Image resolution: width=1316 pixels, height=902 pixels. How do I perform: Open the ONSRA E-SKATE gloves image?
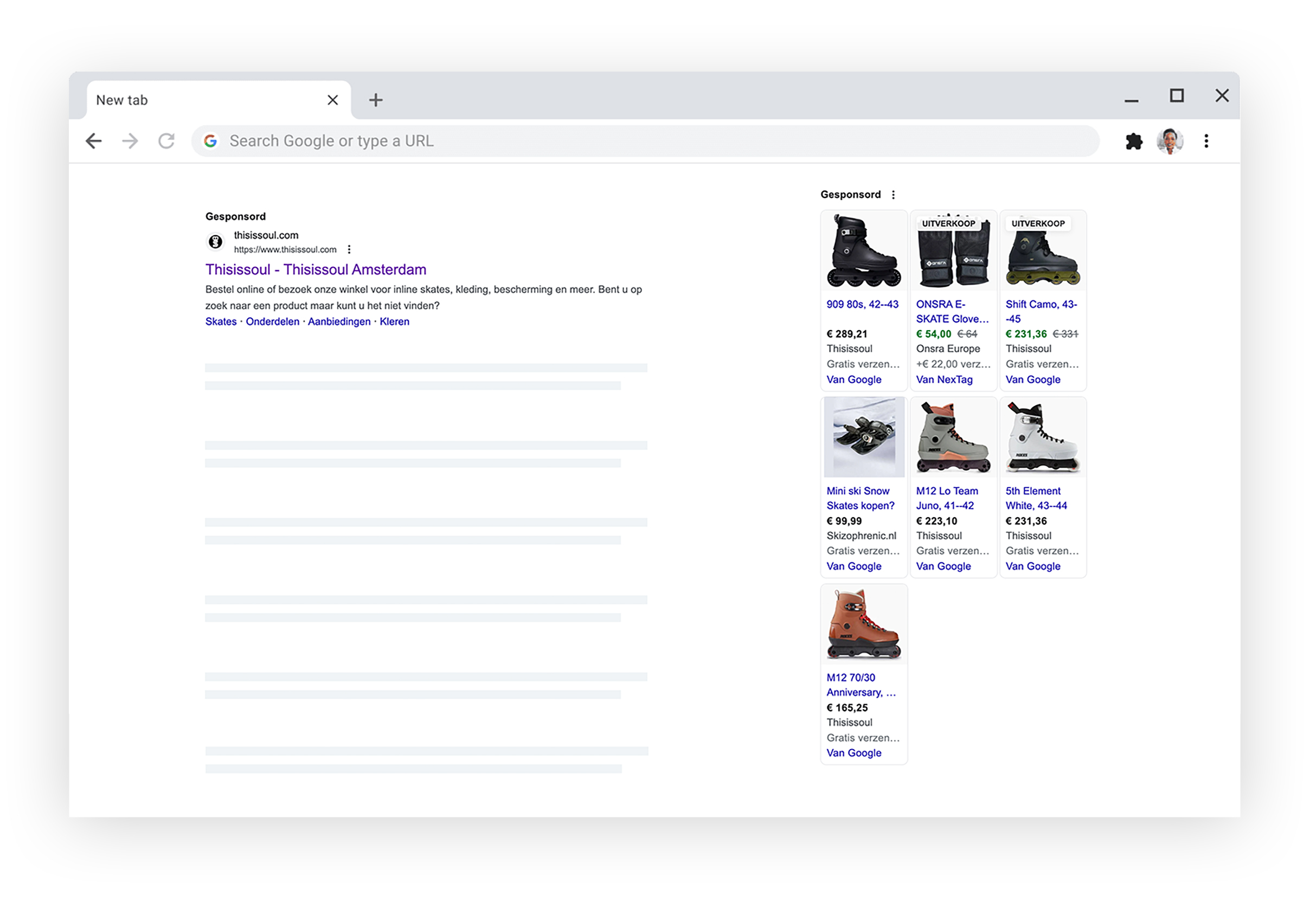[953, 251]
